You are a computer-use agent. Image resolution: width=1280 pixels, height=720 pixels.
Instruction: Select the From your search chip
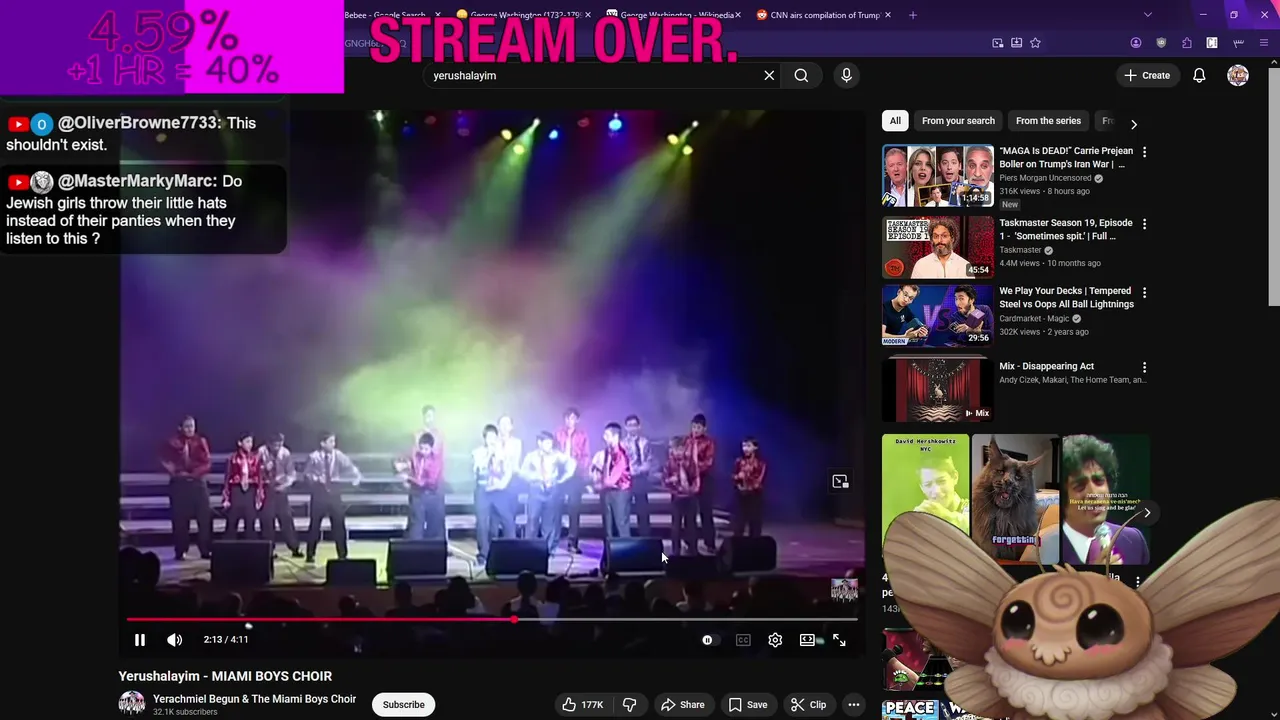point(958,121)
